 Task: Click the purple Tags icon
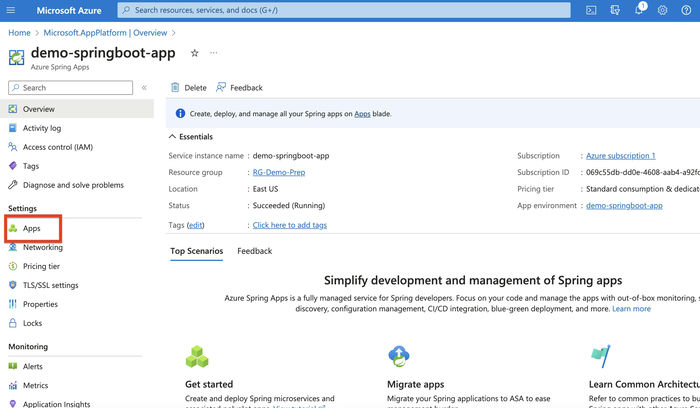pyautogui.click(x=13, y=166)
